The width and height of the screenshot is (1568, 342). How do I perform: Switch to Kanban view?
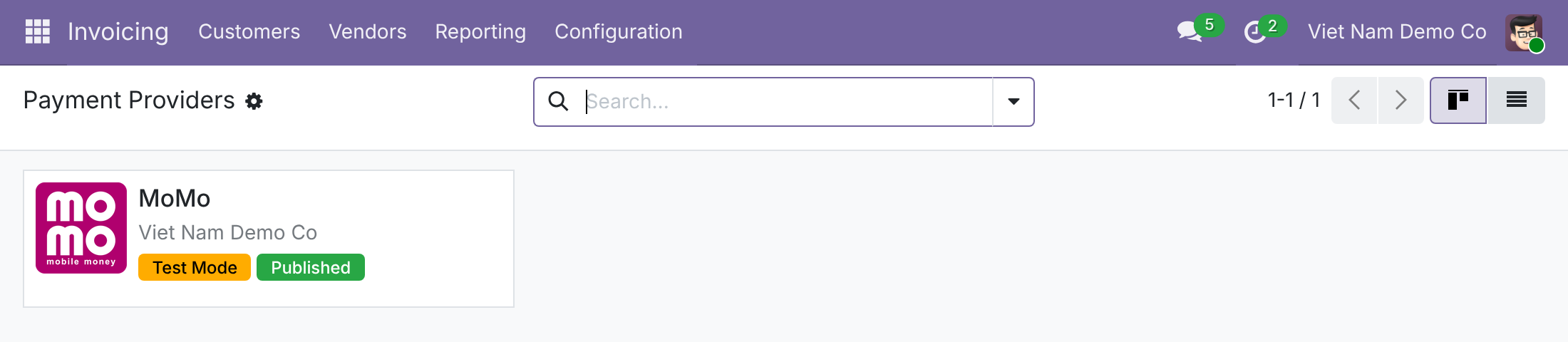pyautogui.click(x=1458, y=100)
